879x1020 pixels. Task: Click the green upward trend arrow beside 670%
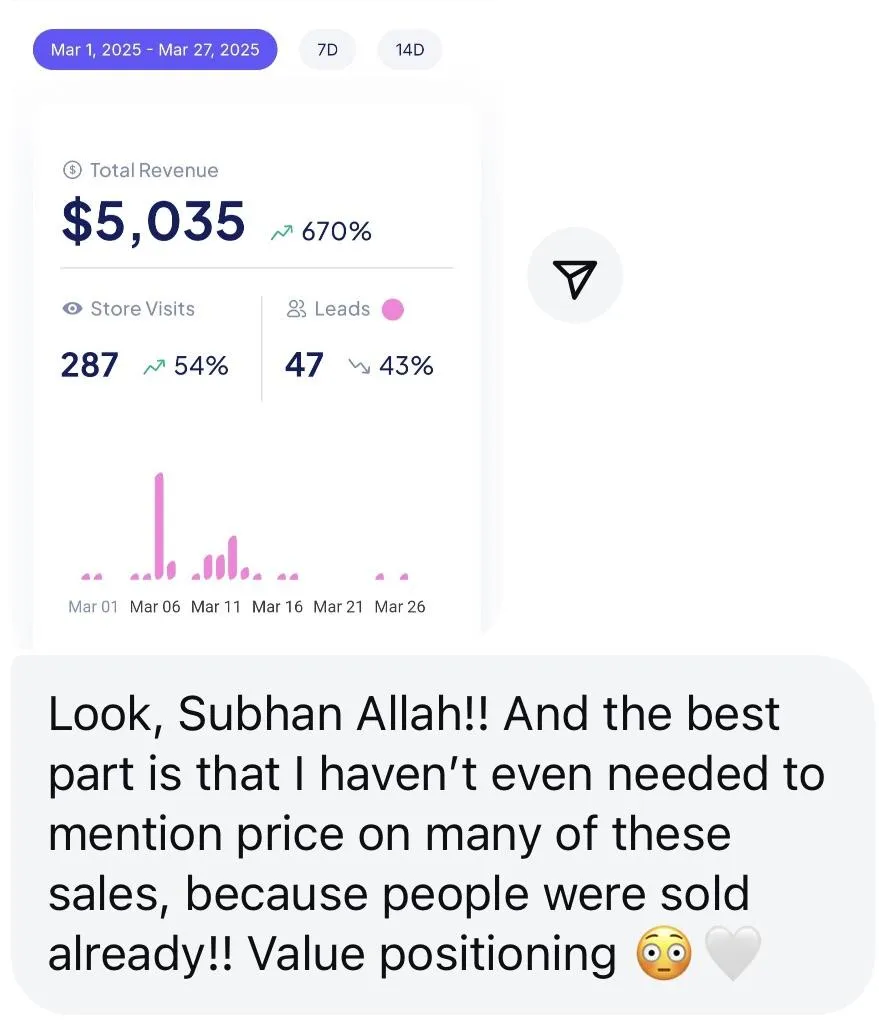pos(282,232)
